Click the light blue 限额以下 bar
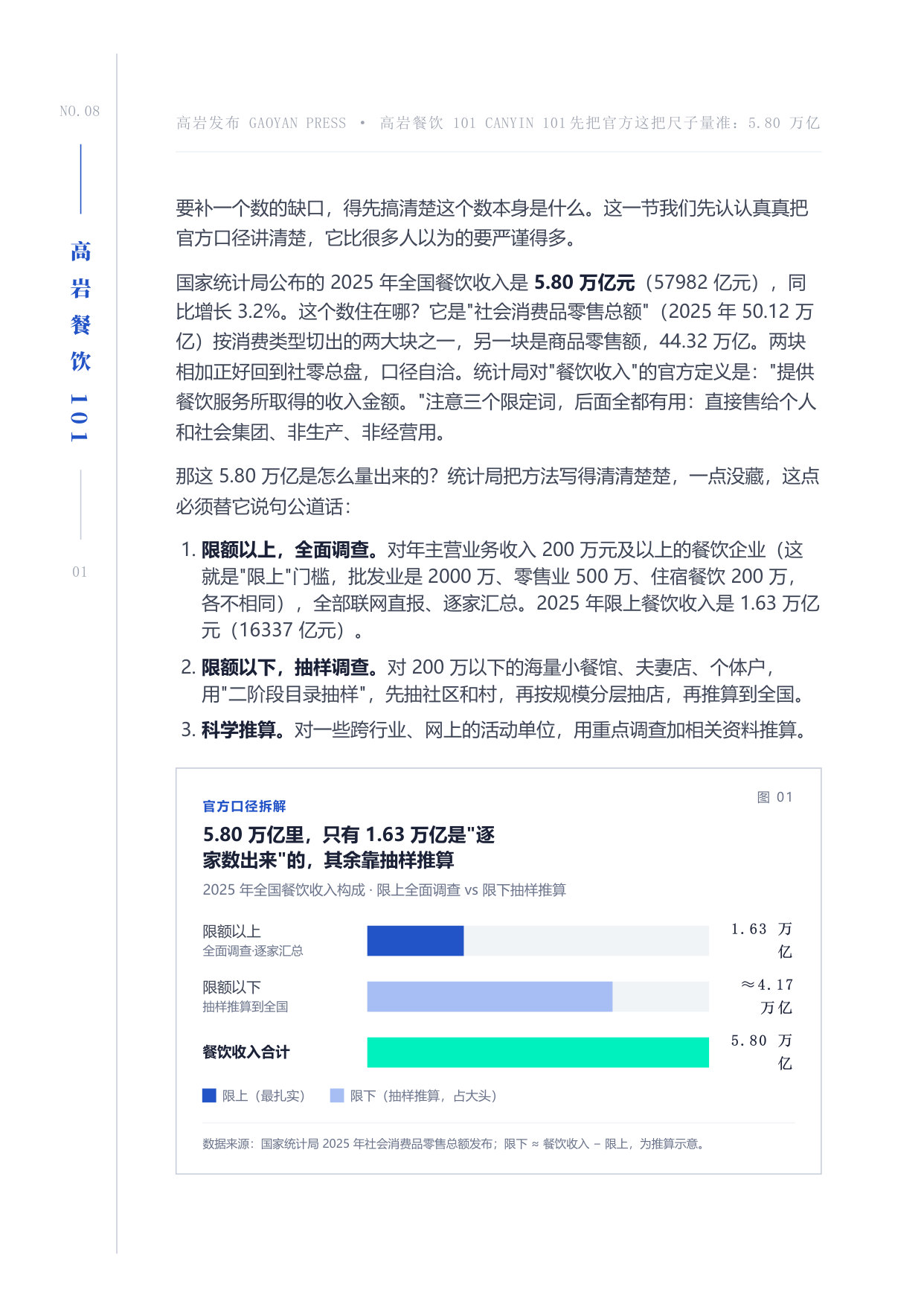Screen dimensions: 924x1307 (x=490, y=997)
